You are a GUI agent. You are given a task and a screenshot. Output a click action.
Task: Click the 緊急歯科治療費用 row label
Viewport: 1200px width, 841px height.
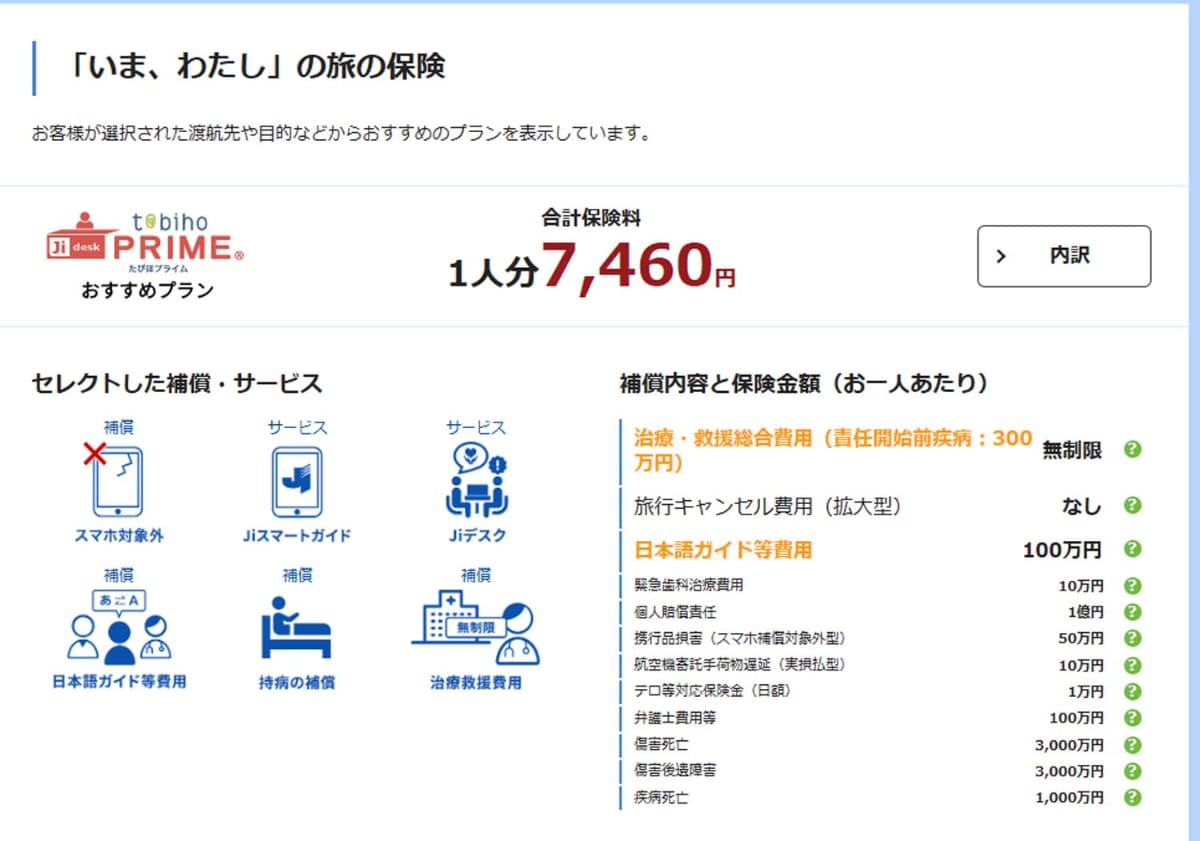point(689,585)
